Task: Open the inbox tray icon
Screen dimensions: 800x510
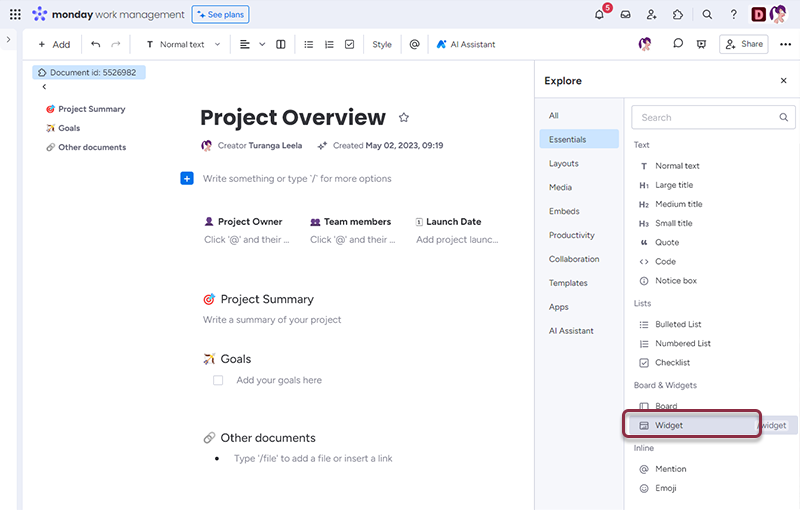Action: point(626,15)
